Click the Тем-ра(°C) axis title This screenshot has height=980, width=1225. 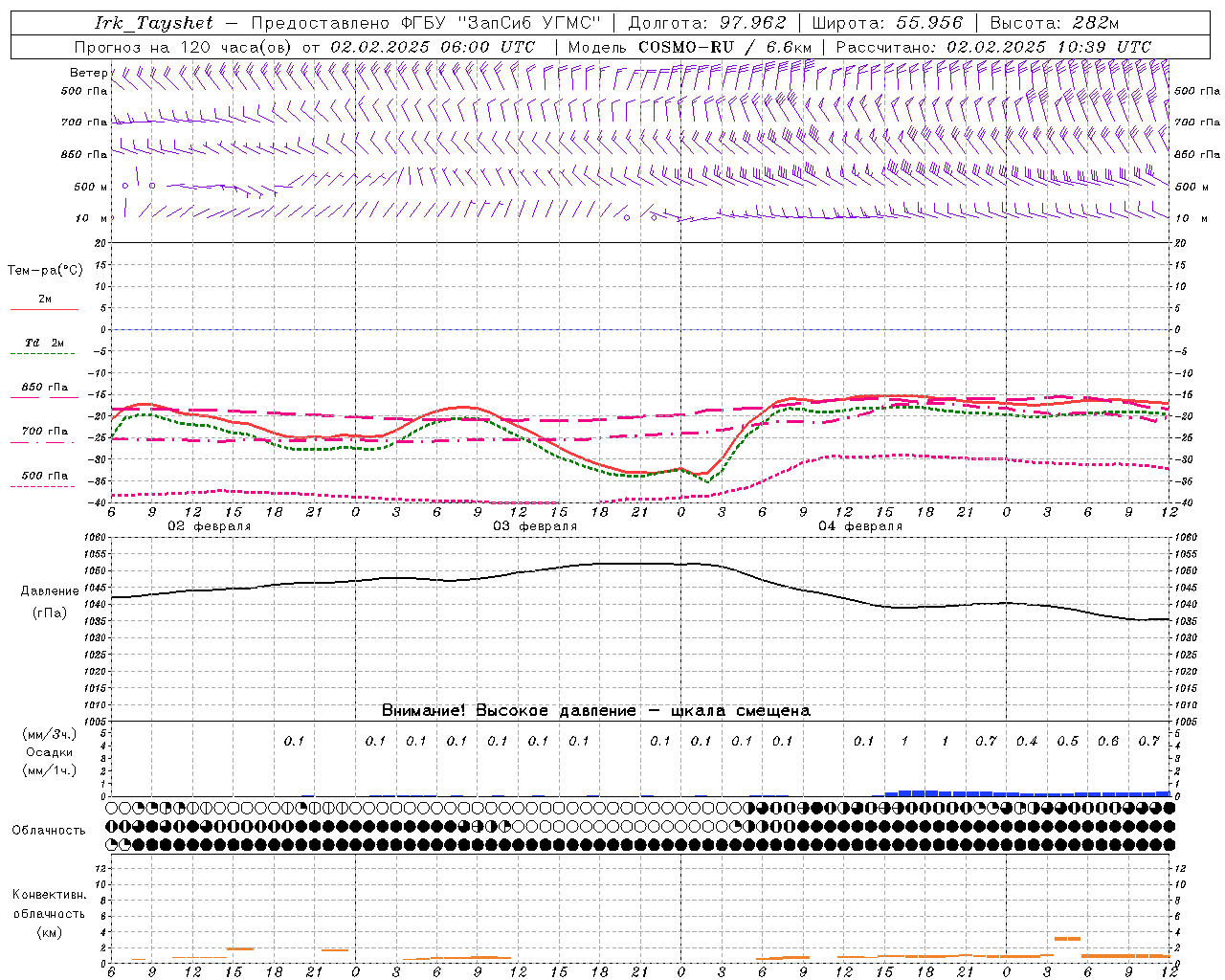pyautogui.click(x=45, y=271)
